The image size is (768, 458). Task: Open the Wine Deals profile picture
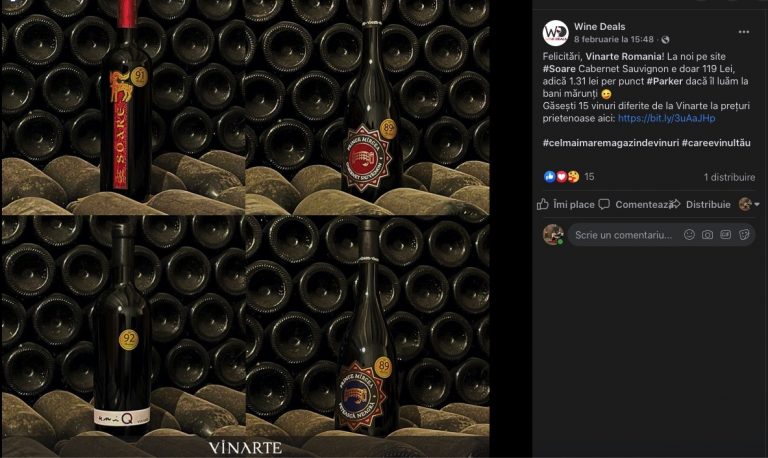pos(555,33)
